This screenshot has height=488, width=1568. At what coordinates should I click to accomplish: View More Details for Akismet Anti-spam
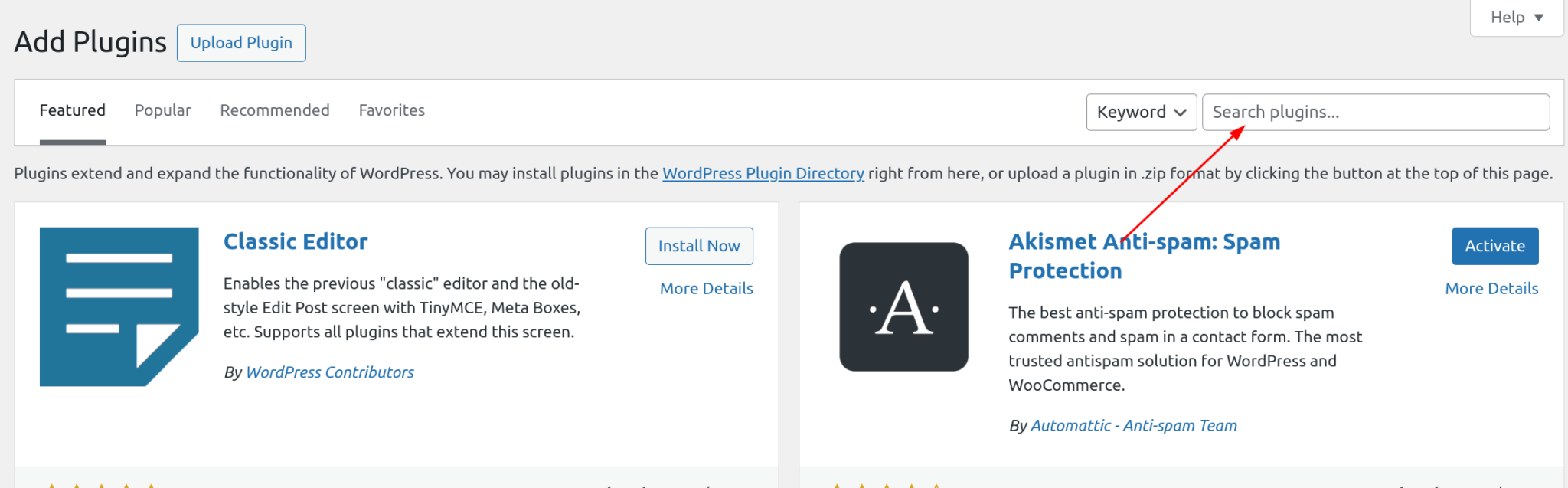[x=1491, y=289]
